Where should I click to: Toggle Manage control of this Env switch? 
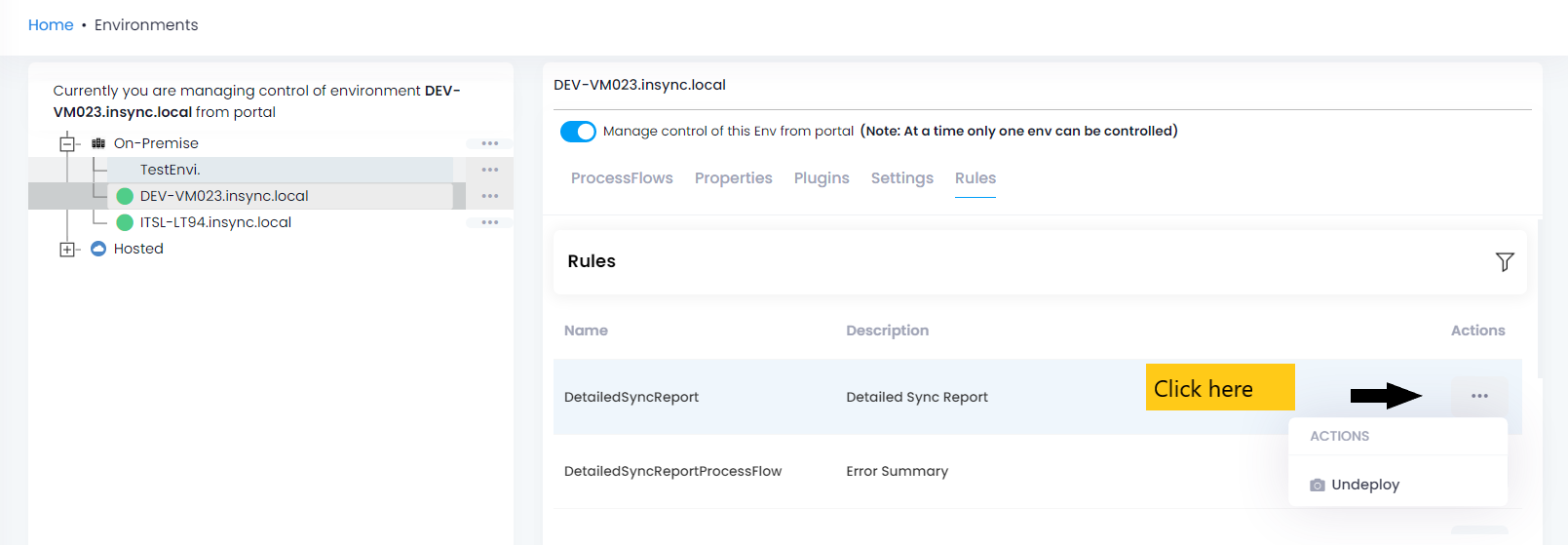tap(578, 132)
